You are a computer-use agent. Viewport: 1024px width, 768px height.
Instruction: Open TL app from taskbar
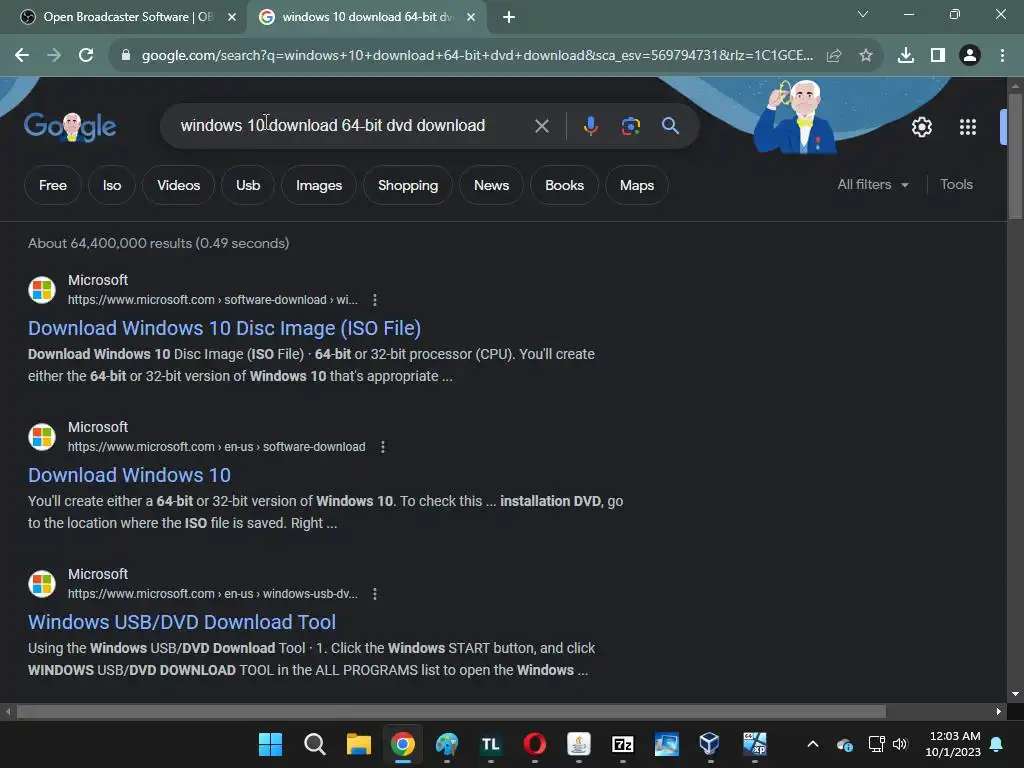click(x=490, y=744)
